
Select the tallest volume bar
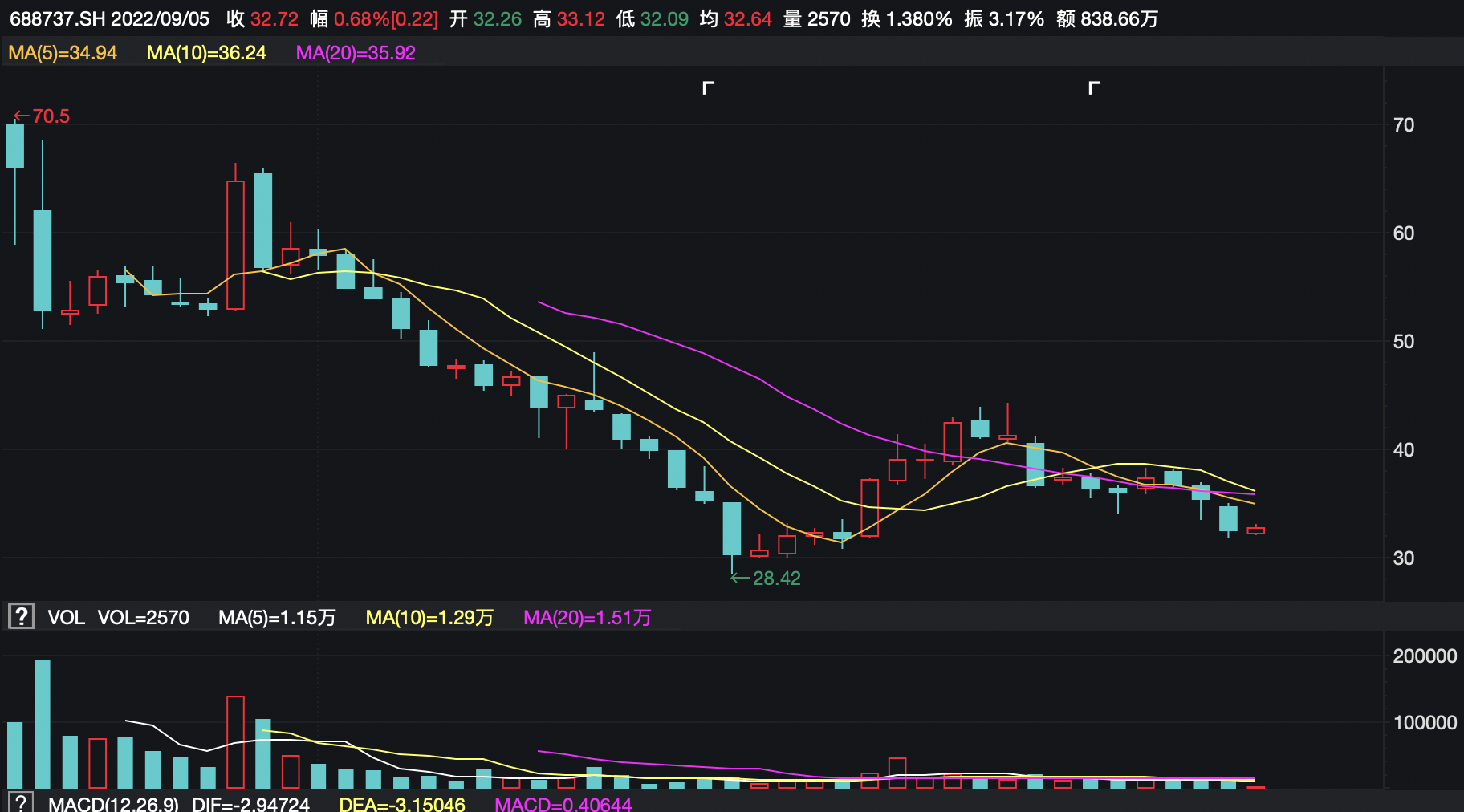(43, 724)
